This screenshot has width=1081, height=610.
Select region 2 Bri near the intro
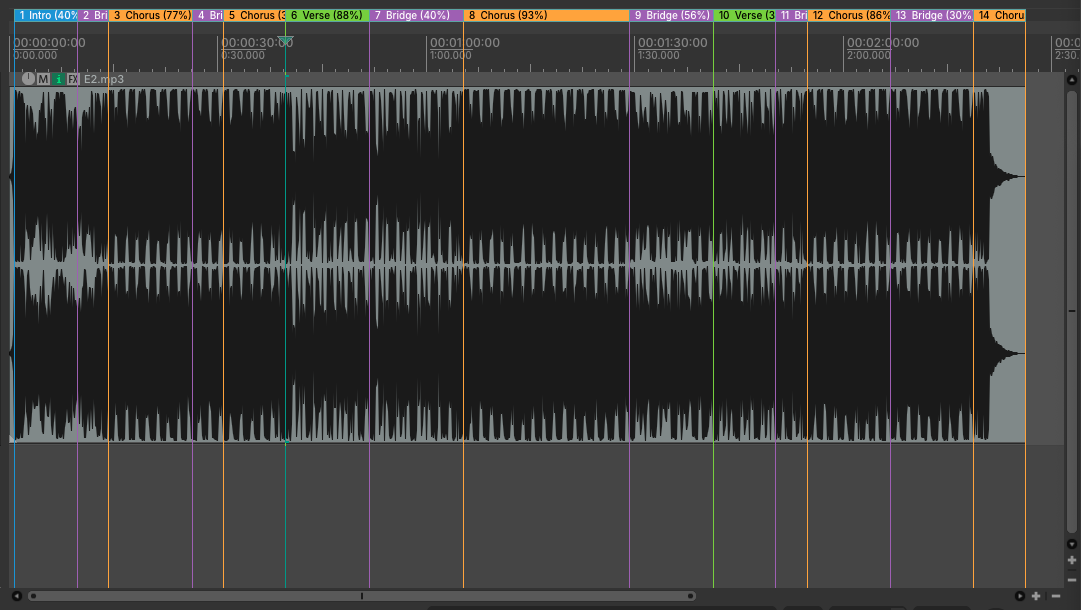click(93, 15)
